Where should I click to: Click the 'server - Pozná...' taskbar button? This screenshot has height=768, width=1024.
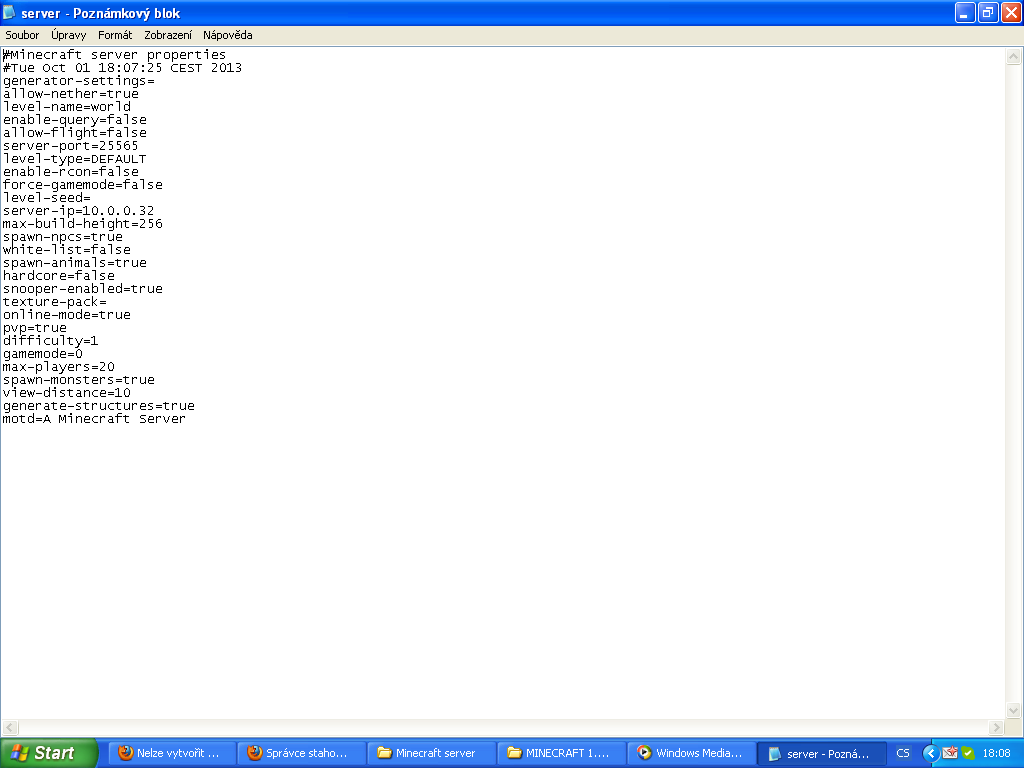[821, 753]
